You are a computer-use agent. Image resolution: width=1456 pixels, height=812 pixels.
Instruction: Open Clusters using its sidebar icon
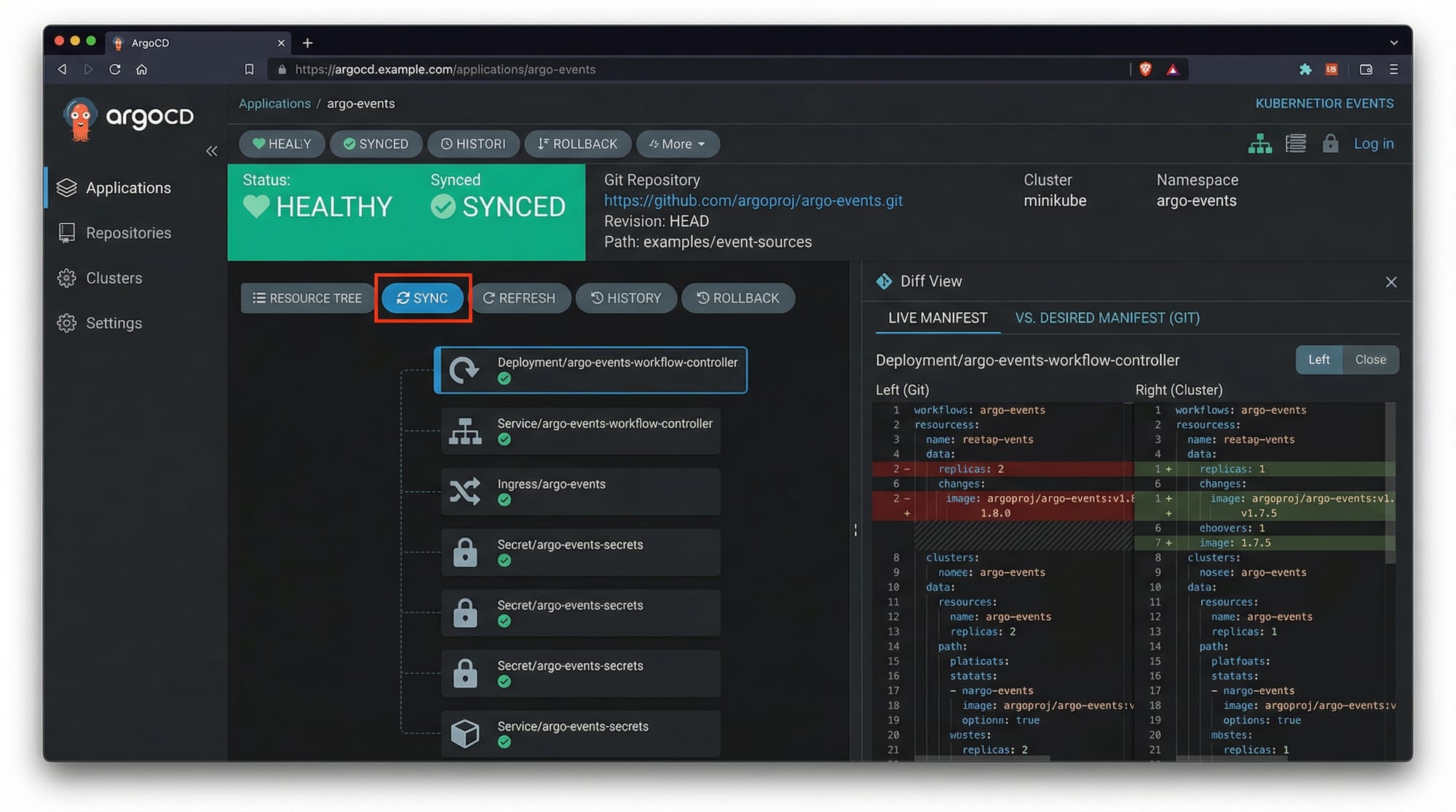(67, 277)
